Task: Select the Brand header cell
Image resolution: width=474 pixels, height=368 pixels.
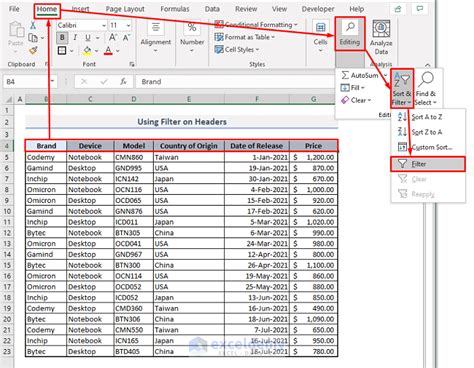Action: click(46, 146)
